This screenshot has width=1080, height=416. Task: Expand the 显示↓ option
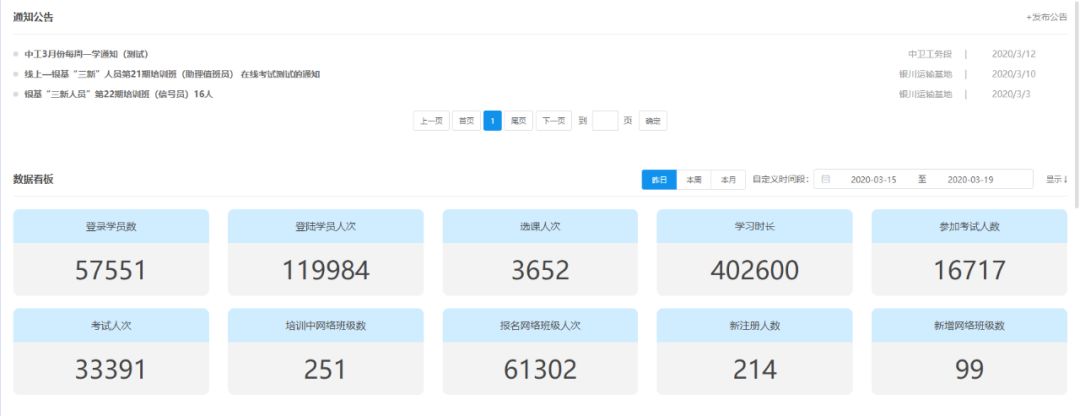coord(1057,179)
